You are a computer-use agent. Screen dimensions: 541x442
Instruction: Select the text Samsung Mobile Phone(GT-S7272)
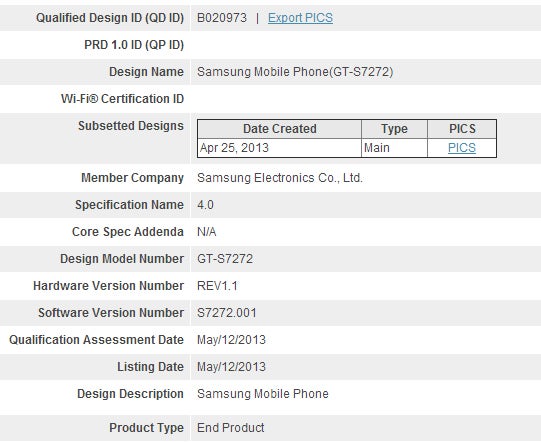pyautogui.click(x=295, y=72)
